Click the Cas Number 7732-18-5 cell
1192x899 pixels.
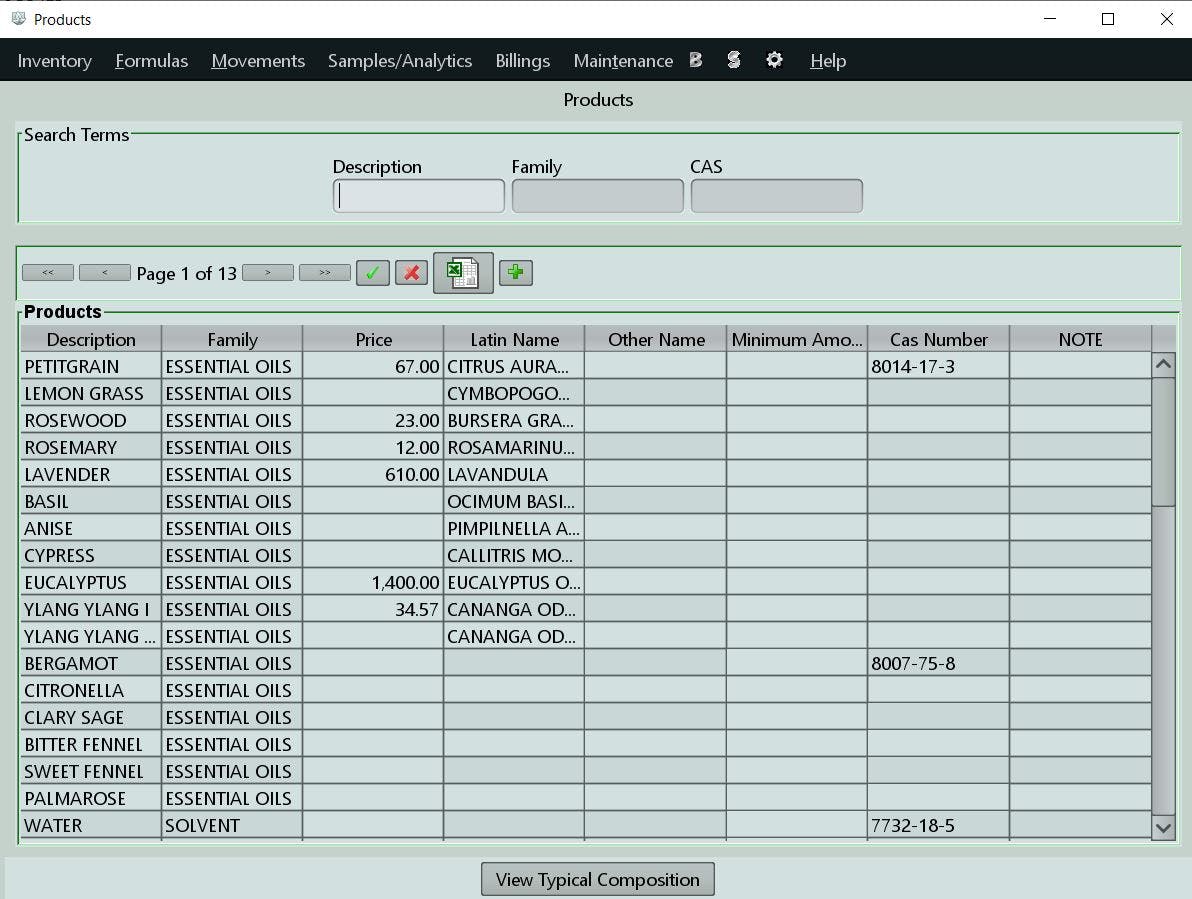point(939,825)
